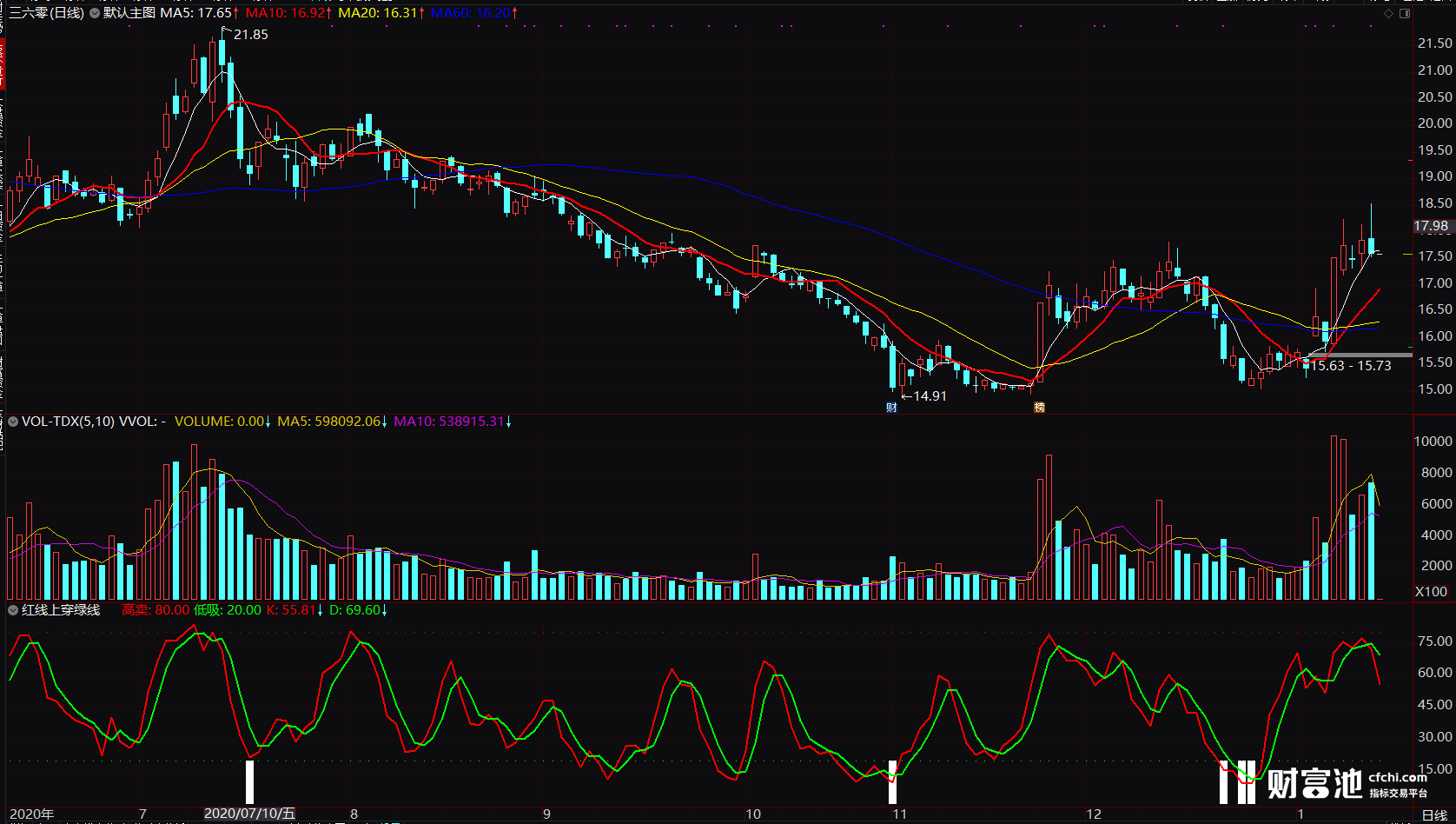Click the 15.63 - 15.73 gap label
Screen dimensions: 1456x824
point(1351,366)
